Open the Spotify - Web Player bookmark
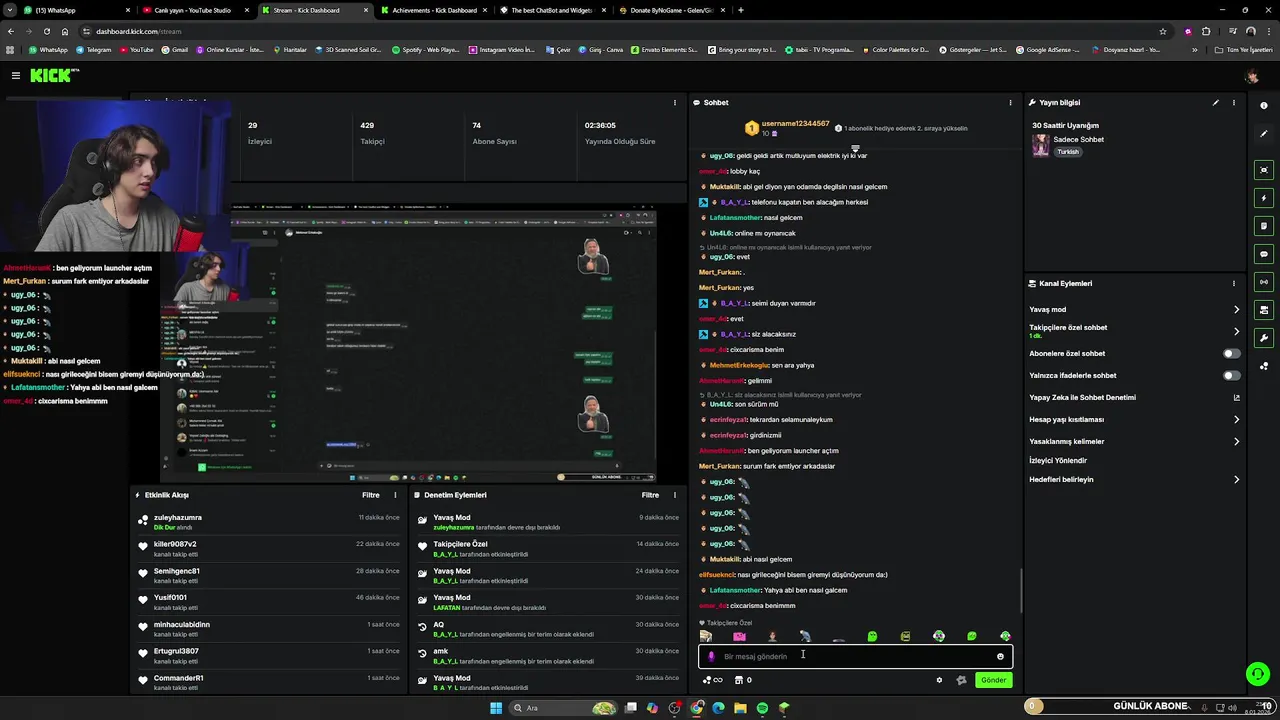This screenshot has width=1280, height=720. point(426,49)
